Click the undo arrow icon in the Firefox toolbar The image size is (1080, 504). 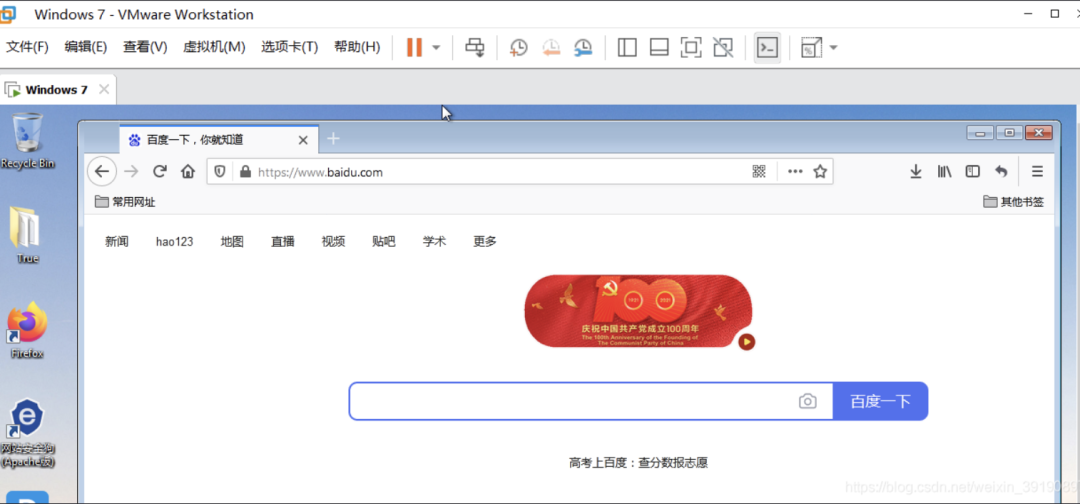point(1001,171)
